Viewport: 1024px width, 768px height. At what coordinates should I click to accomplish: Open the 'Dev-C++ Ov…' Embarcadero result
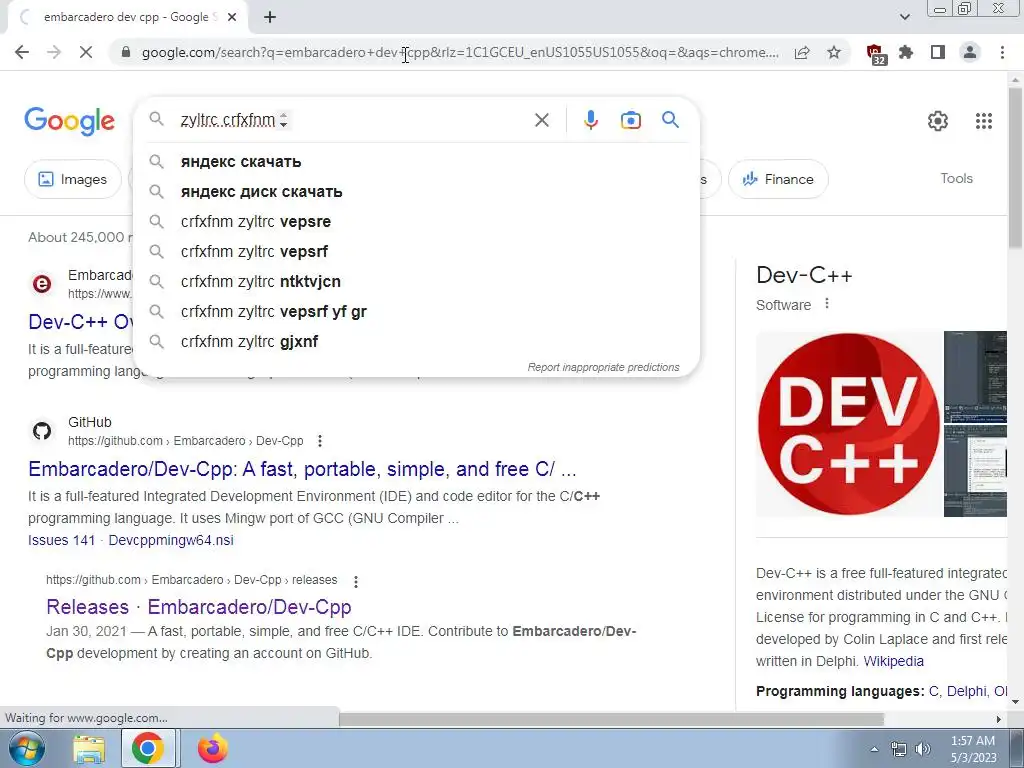[81, 321]
